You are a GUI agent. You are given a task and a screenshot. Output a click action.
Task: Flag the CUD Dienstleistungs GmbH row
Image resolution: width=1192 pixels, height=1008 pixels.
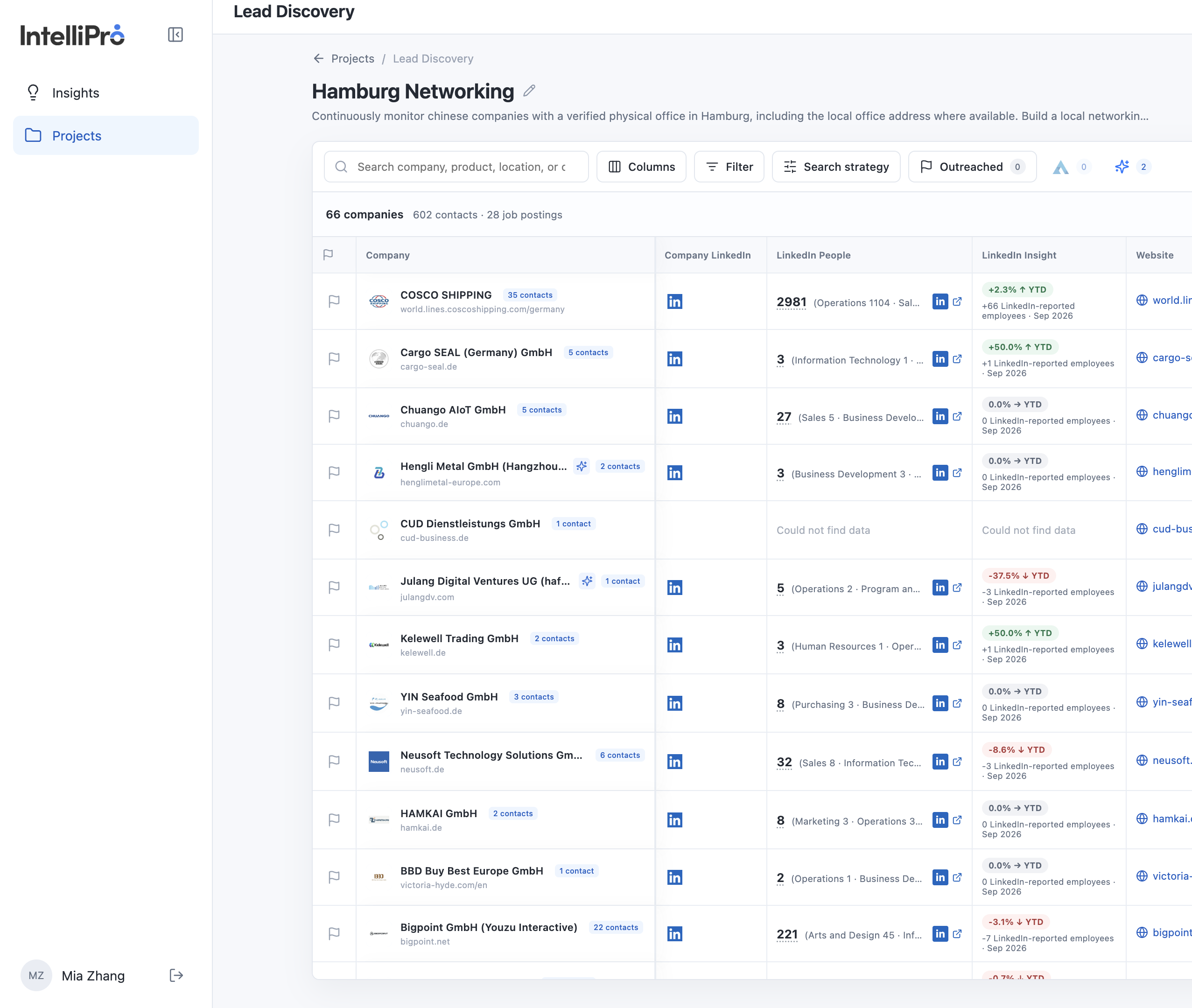point(334,530)
